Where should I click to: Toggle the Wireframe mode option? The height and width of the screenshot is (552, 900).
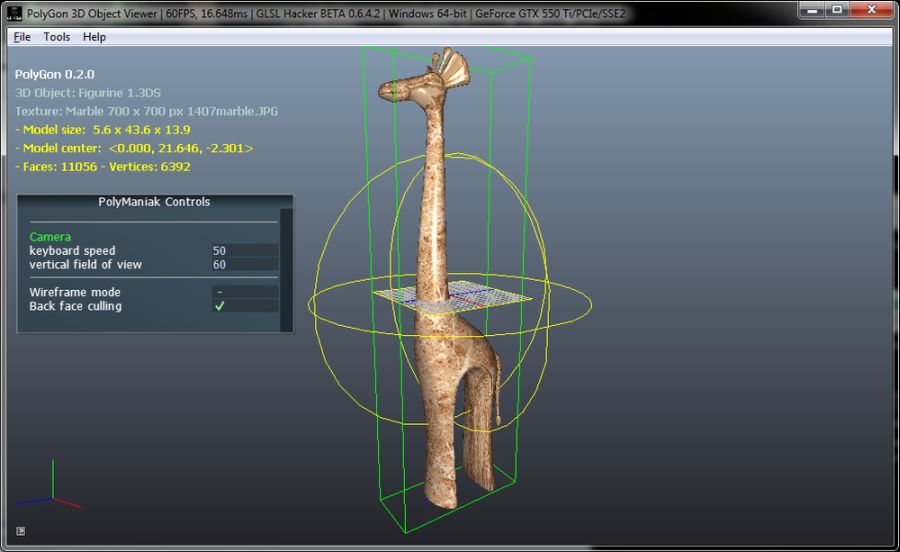point(245,292)
